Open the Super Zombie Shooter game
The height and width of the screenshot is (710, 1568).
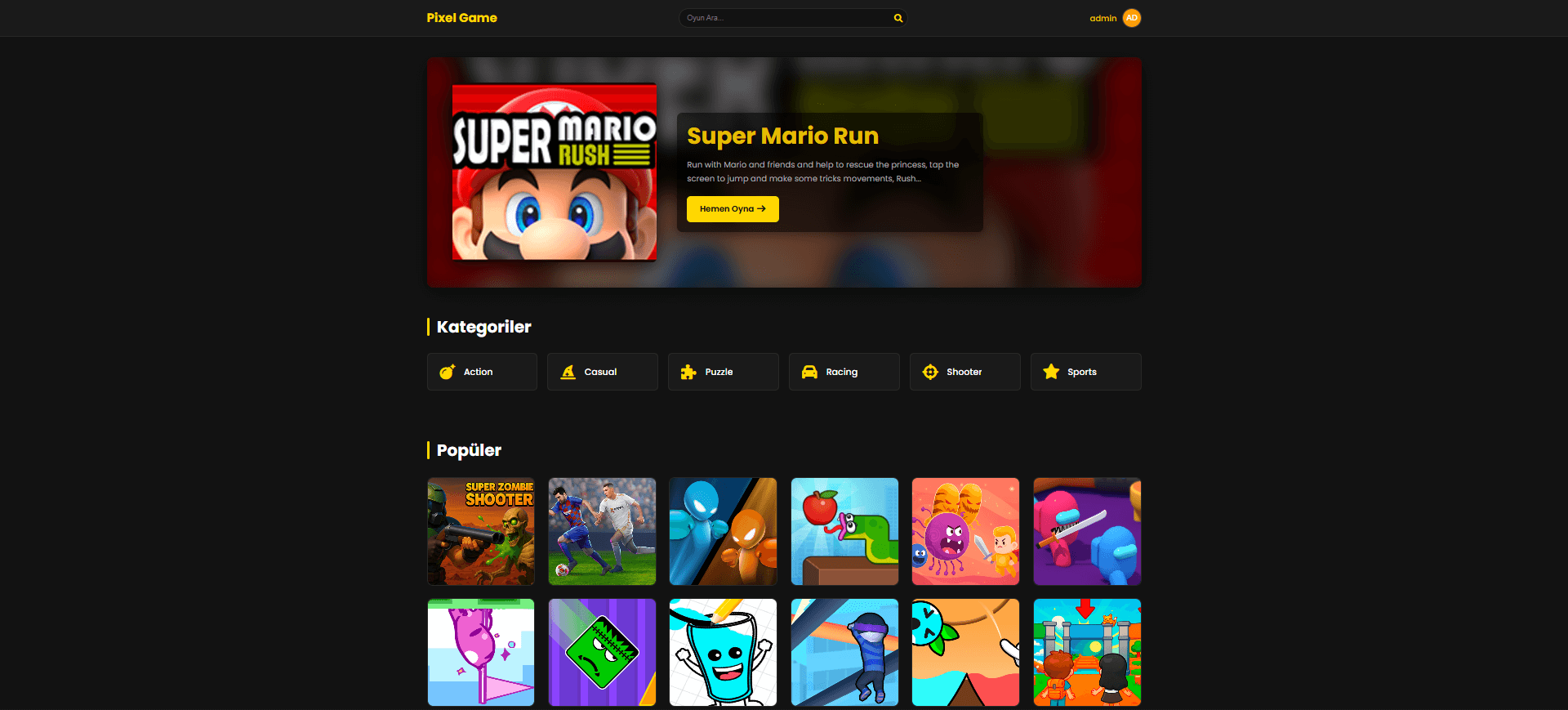[x=481, y=532]
